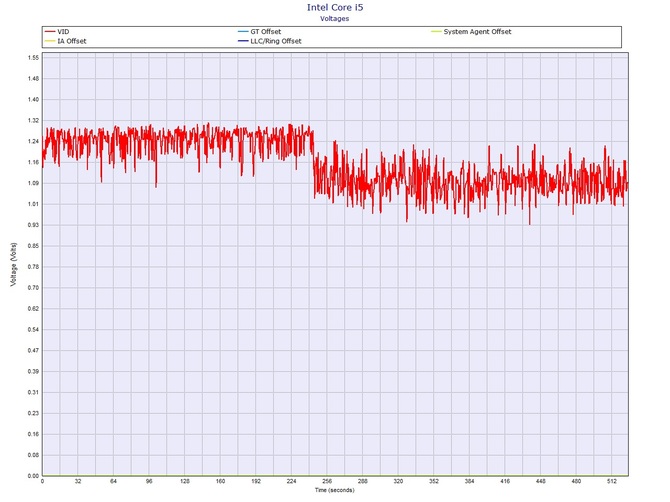
Task: Click the yellow IA Offset legend swatch
Action: pos(50,41)
